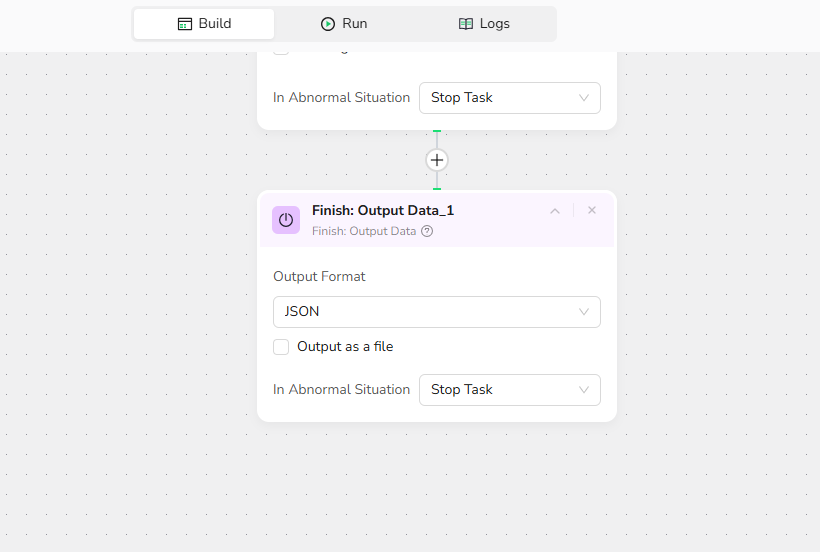Switch to the Run tab
Screen dimensions: 820x552
(x=344, y=24)
